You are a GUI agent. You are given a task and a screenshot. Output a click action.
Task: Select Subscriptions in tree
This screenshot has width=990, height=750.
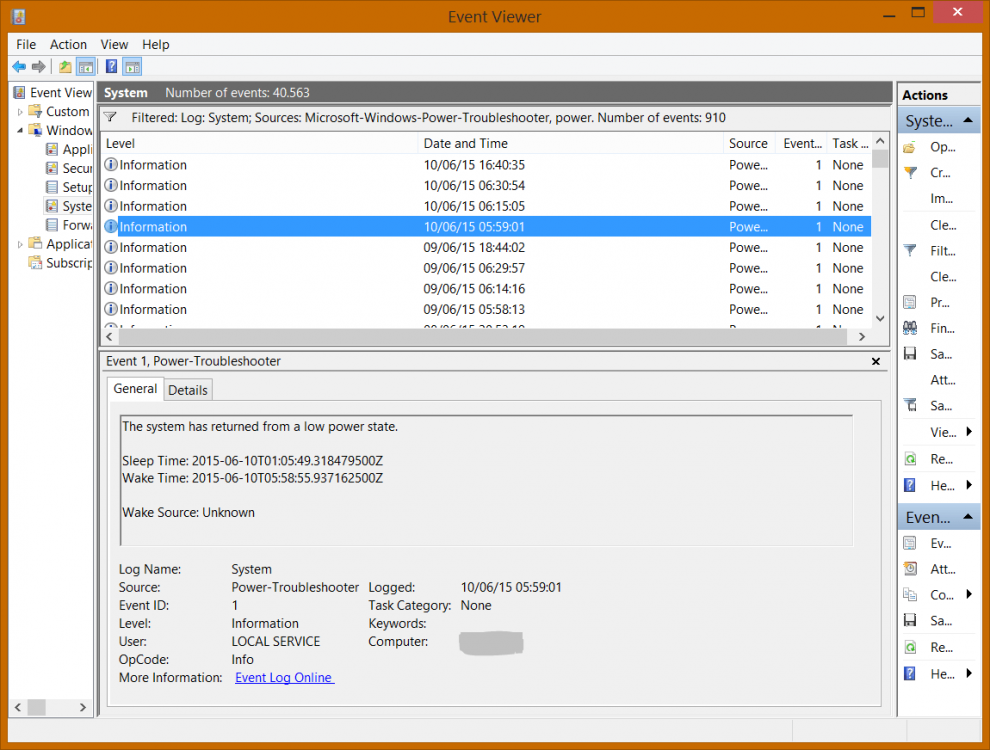pyautogui.click(x=61, y=263)
